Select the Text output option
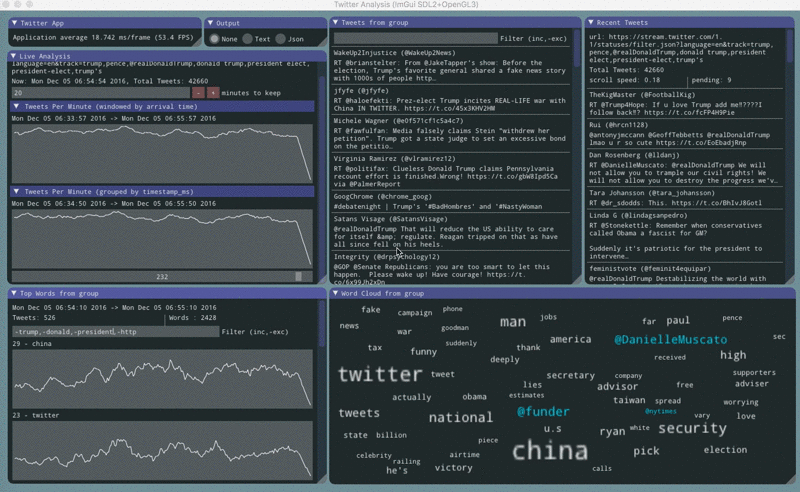The image size is (800, 492). [247, 39]
